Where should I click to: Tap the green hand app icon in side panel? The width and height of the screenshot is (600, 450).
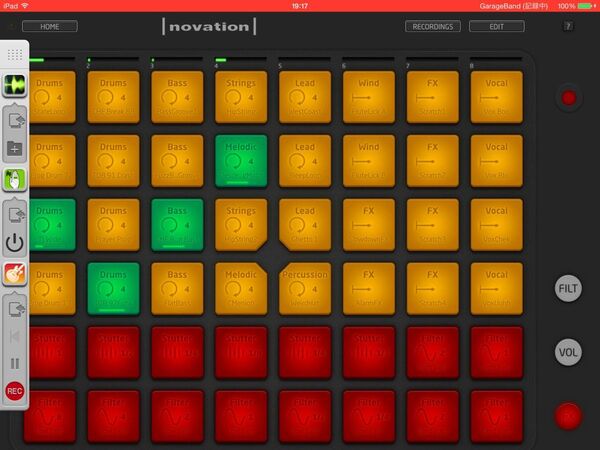tap(15, 179)
